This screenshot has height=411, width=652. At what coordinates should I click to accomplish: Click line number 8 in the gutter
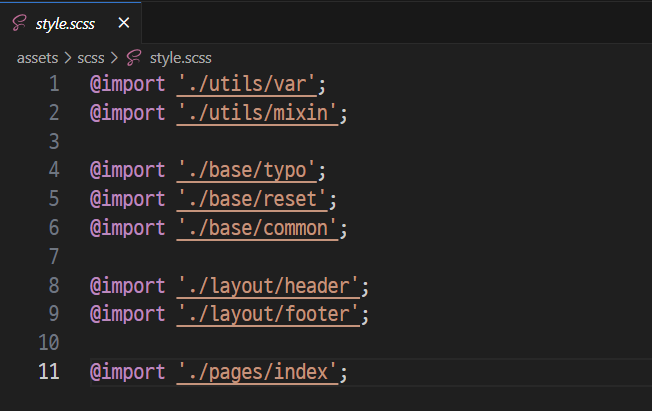point(54,285)
